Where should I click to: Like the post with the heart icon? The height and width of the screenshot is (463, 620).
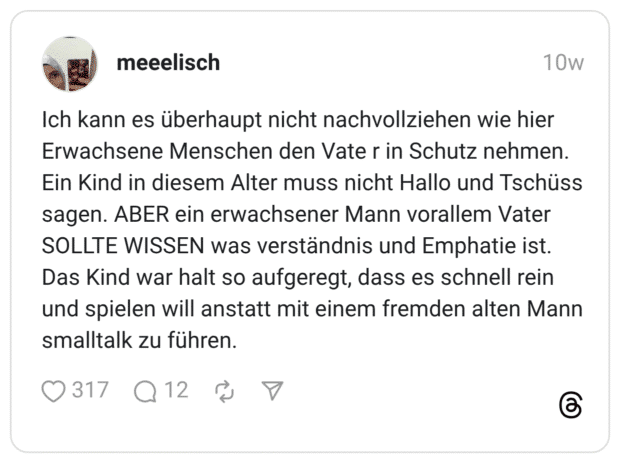(x=53, y=391)
